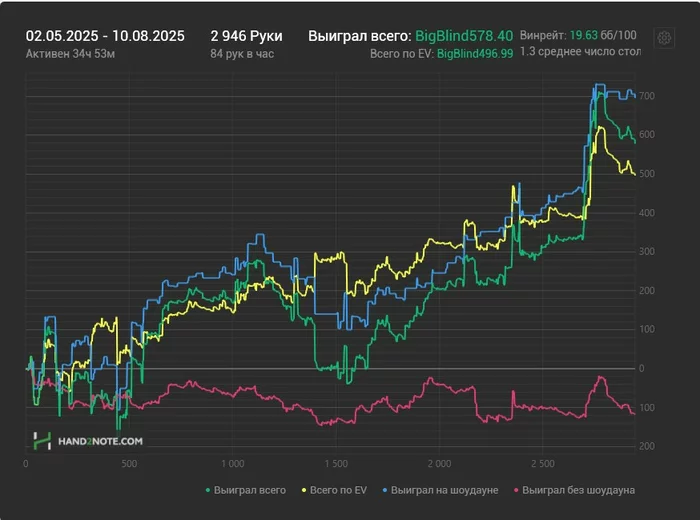
Task: Click the y-axis label '500'
Action: coord(647,174)
